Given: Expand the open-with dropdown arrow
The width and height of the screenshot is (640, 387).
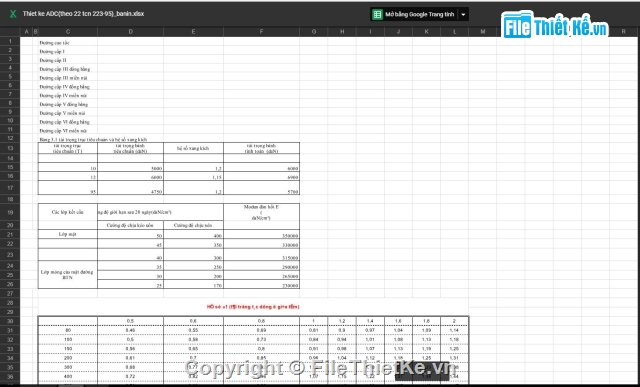Looking at the screenshot, I should point(463,14).
